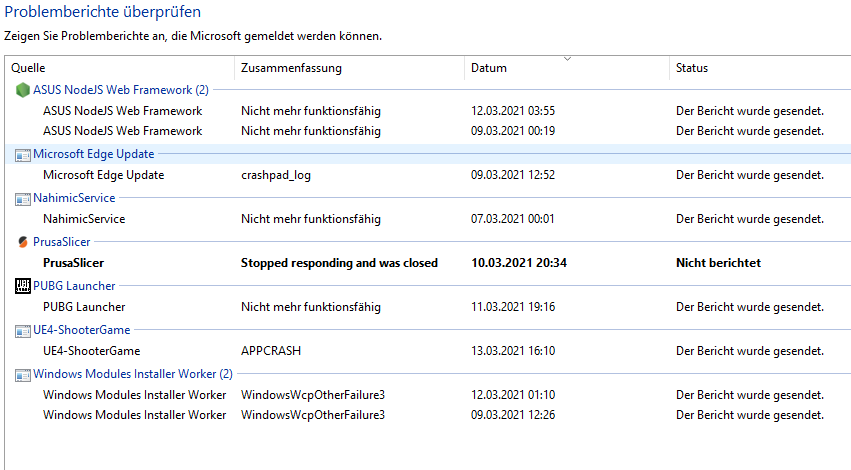Collapse the Microsoft Edge Update group header

tap(93, 154)
